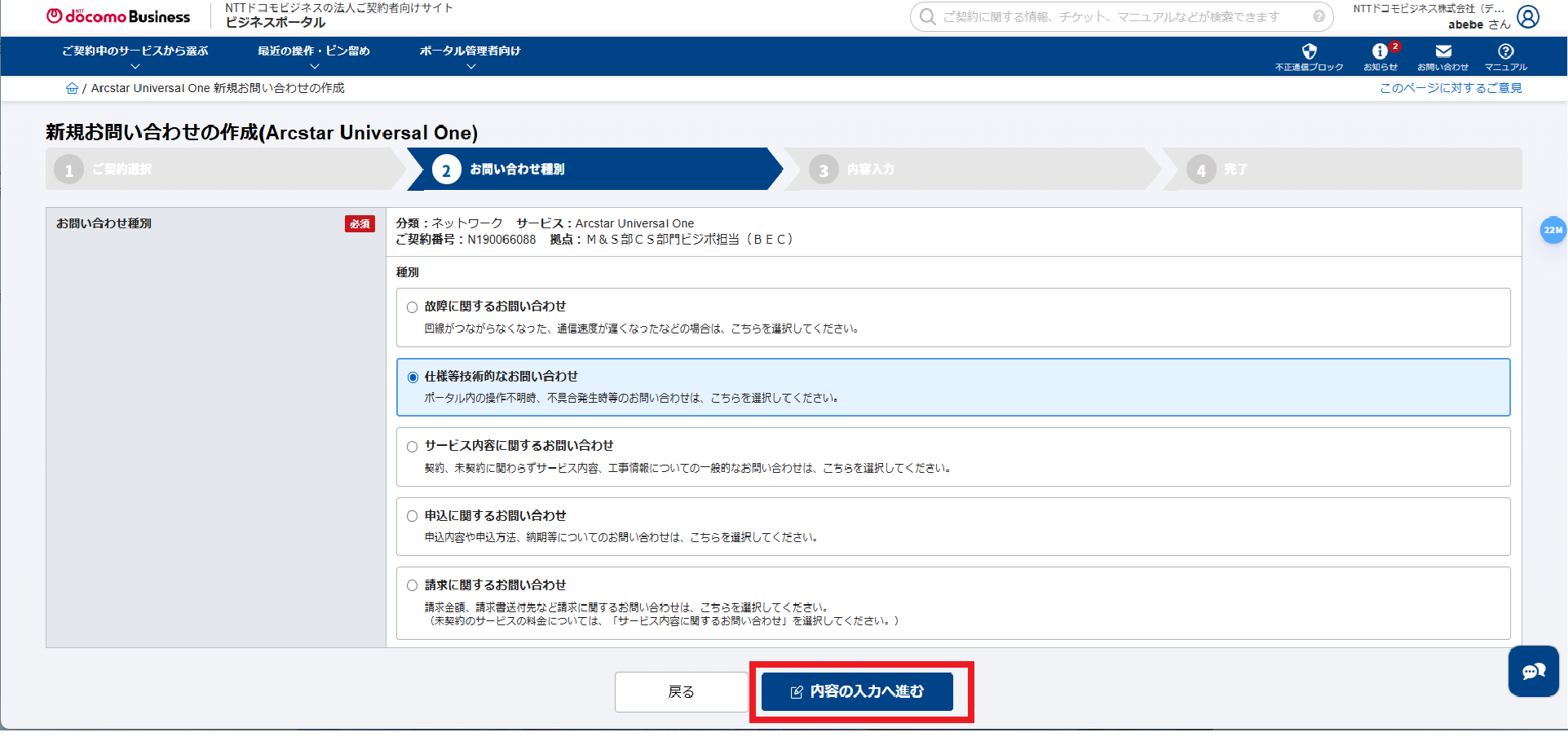Open the user account avatar icon
Screen dimensions: 1568x750
(x=1528, y=16)
